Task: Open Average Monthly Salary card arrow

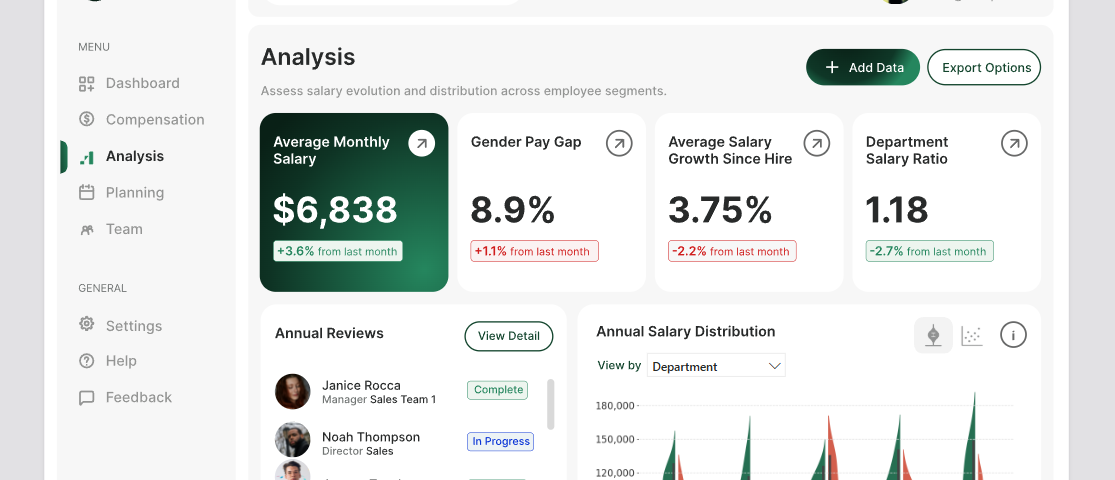Action: [422, 144]
